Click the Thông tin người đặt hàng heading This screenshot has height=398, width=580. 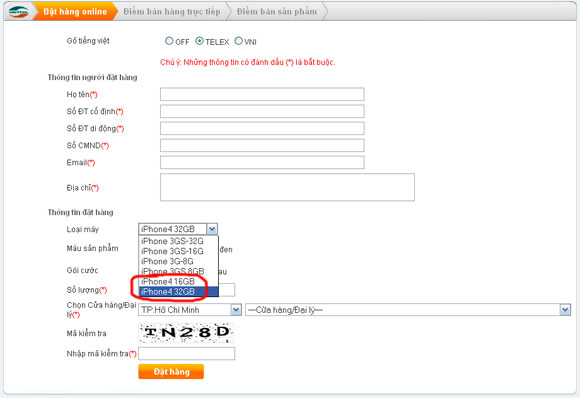[x=92, y=77]
